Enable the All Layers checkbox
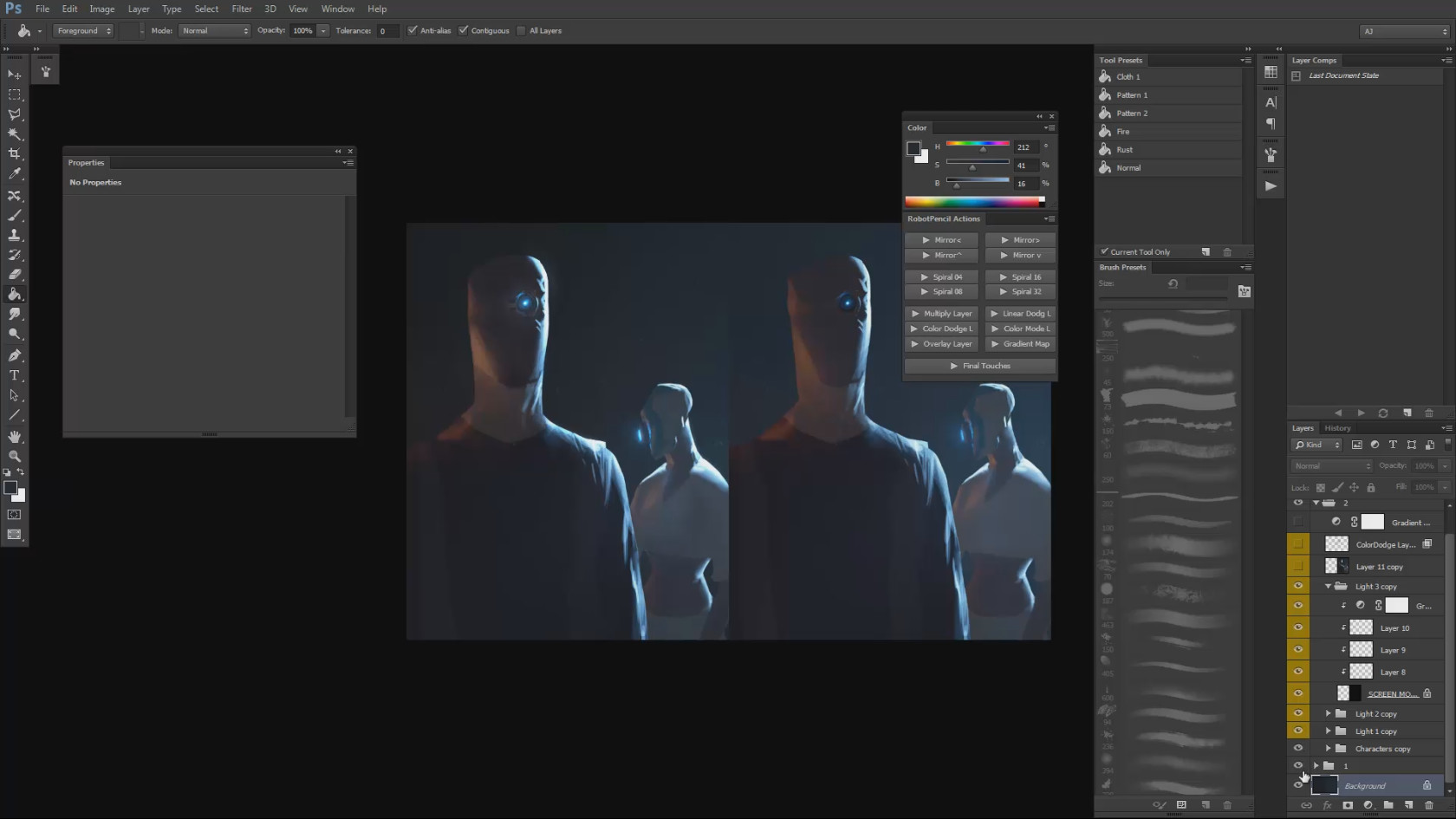This screenshot has height=819, width=1456. click(x=521, y=30)
